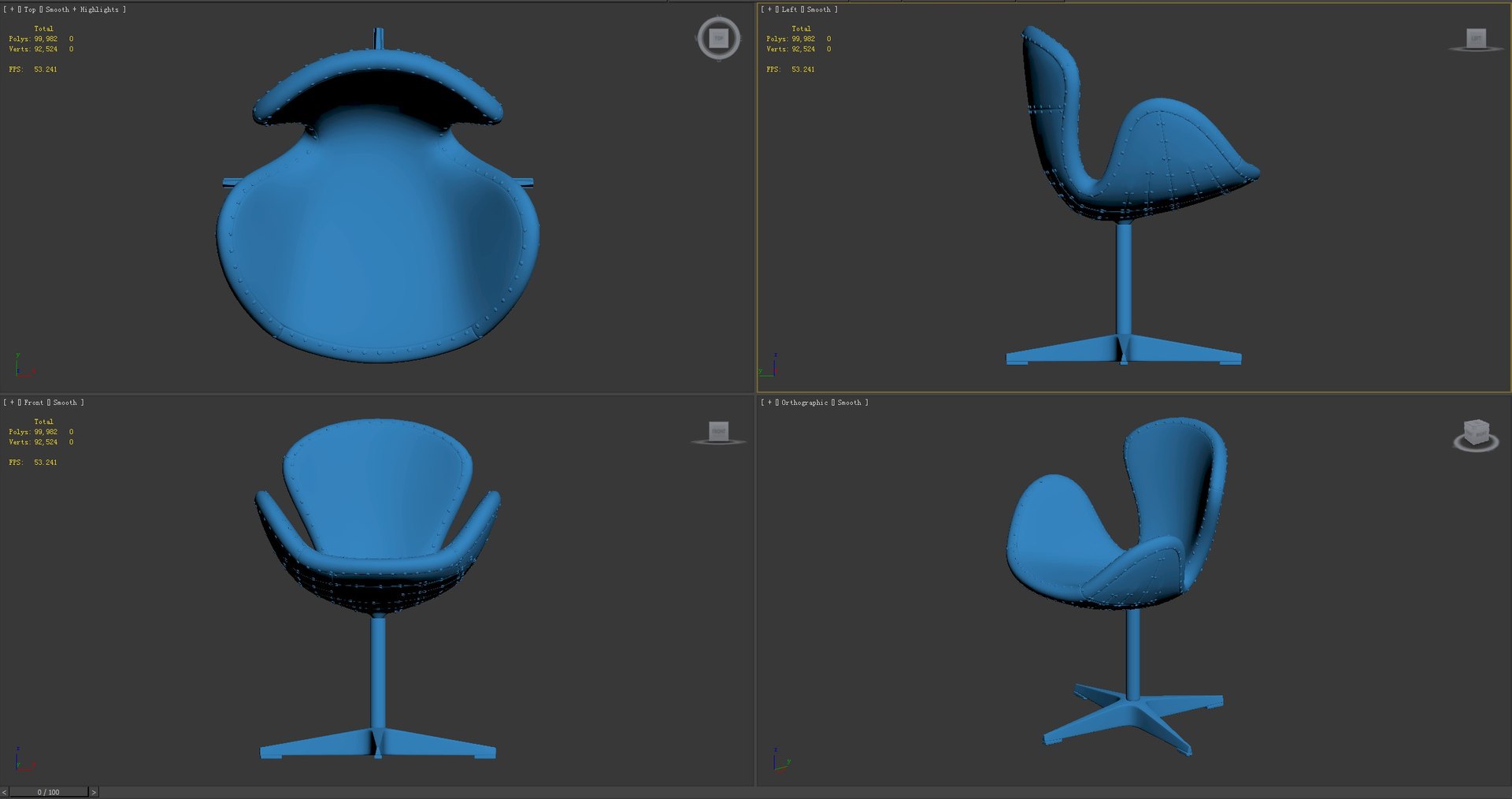The height and width of the screenshot is (799, 1512).
Task: Step to next frame with the time slider's right arrow
Action: (x=94, y=792)
